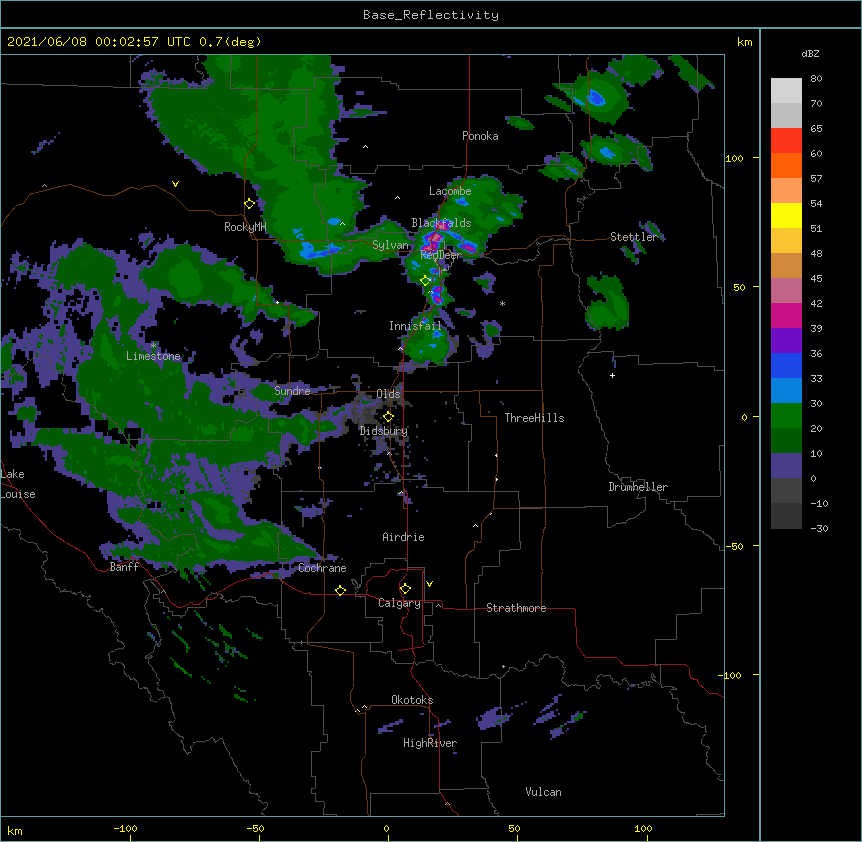Click the -50 tick on right axis
Image resolution: width=862 pixels, height=842 pixels.
734,546
